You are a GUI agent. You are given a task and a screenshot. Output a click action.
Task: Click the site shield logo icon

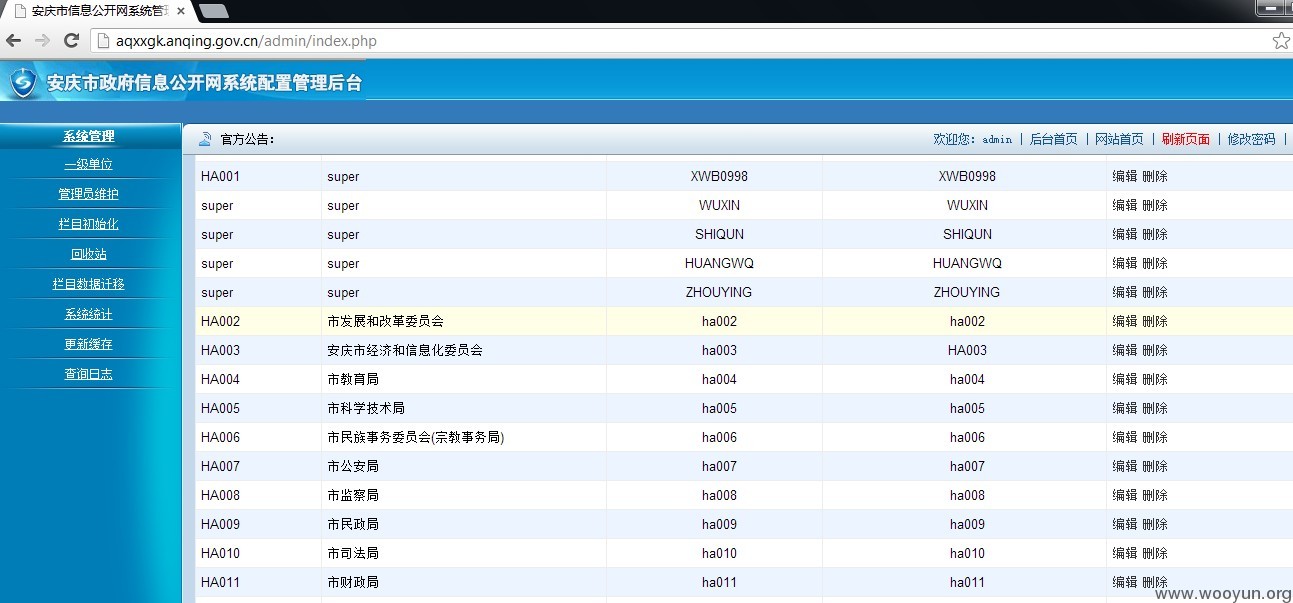pyautogui.click(x=23, y=82)
